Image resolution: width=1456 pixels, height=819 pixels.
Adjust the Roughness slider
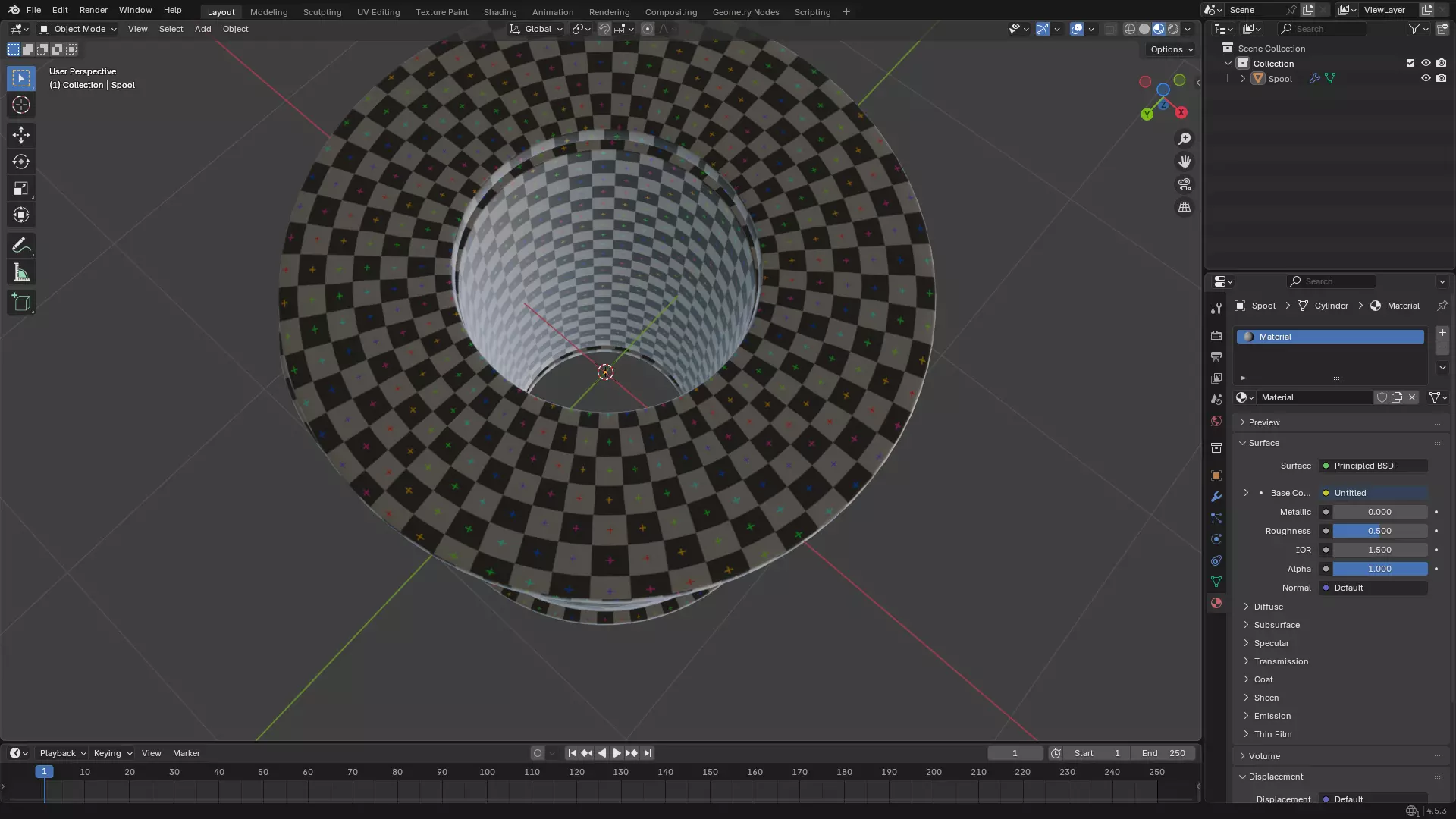1379,531
